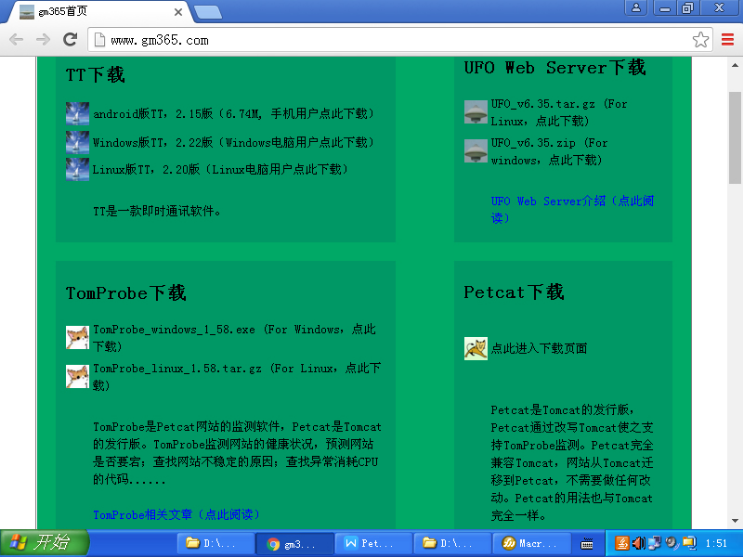Open the red Chrome menu icon
This screenshot has height=557, width=743.
(727, 40)
